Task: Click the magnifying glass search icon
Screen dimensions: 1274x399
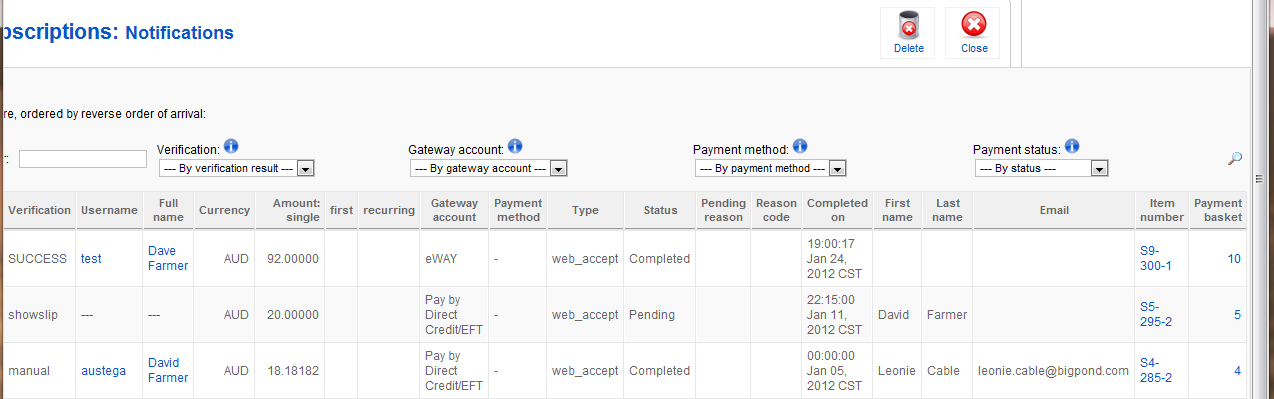Action: tap(1235, 158)
